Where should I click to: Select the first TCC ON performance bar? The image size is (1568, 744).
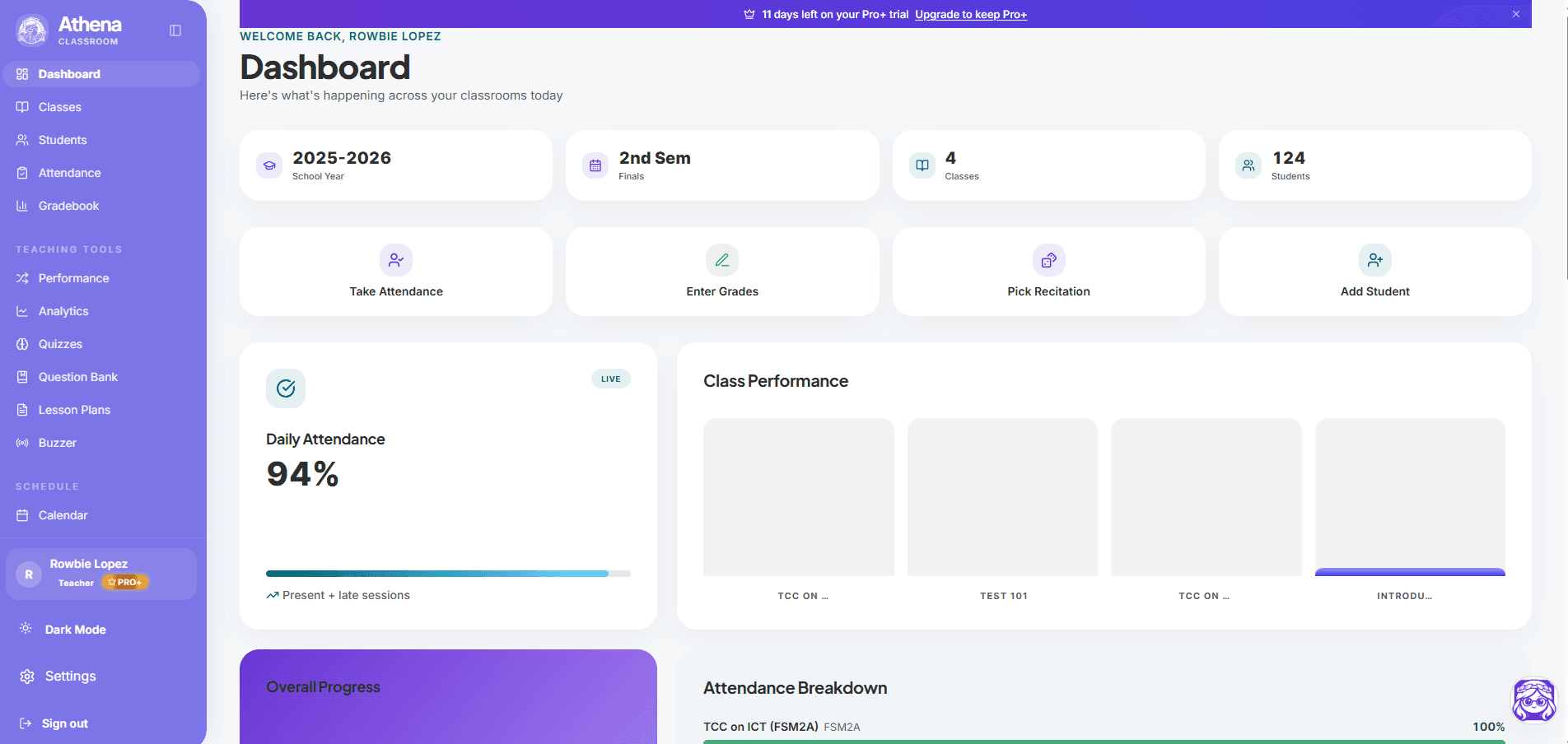799,497
